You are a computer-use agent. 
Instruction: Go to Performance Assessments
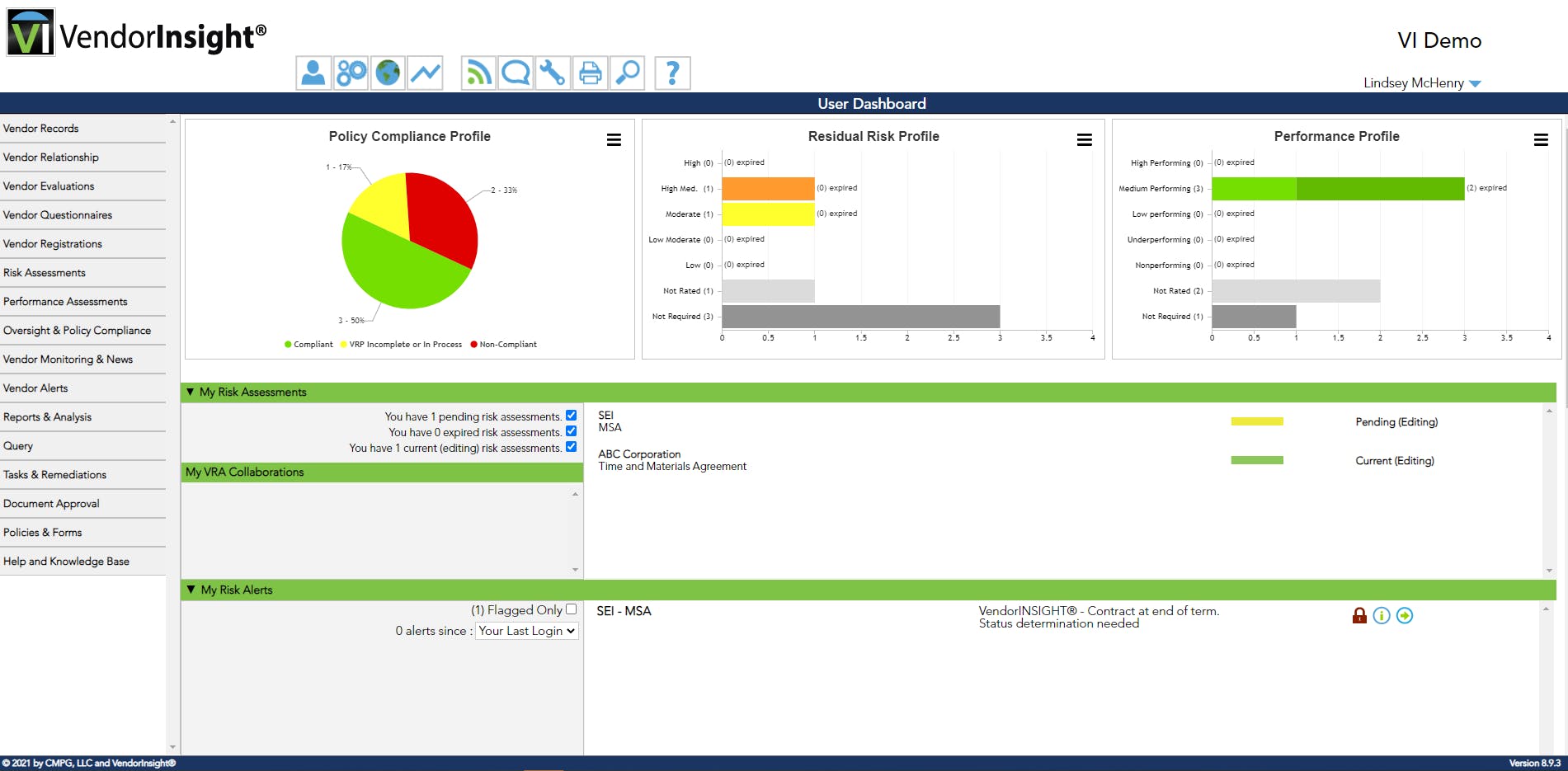coord(82,302)
